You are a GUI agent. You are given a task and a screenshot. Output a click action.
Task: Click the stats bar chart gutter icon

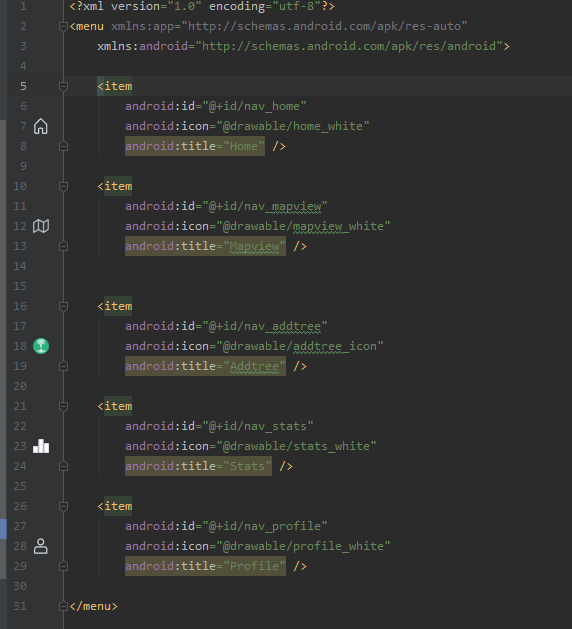pos(41,446)
